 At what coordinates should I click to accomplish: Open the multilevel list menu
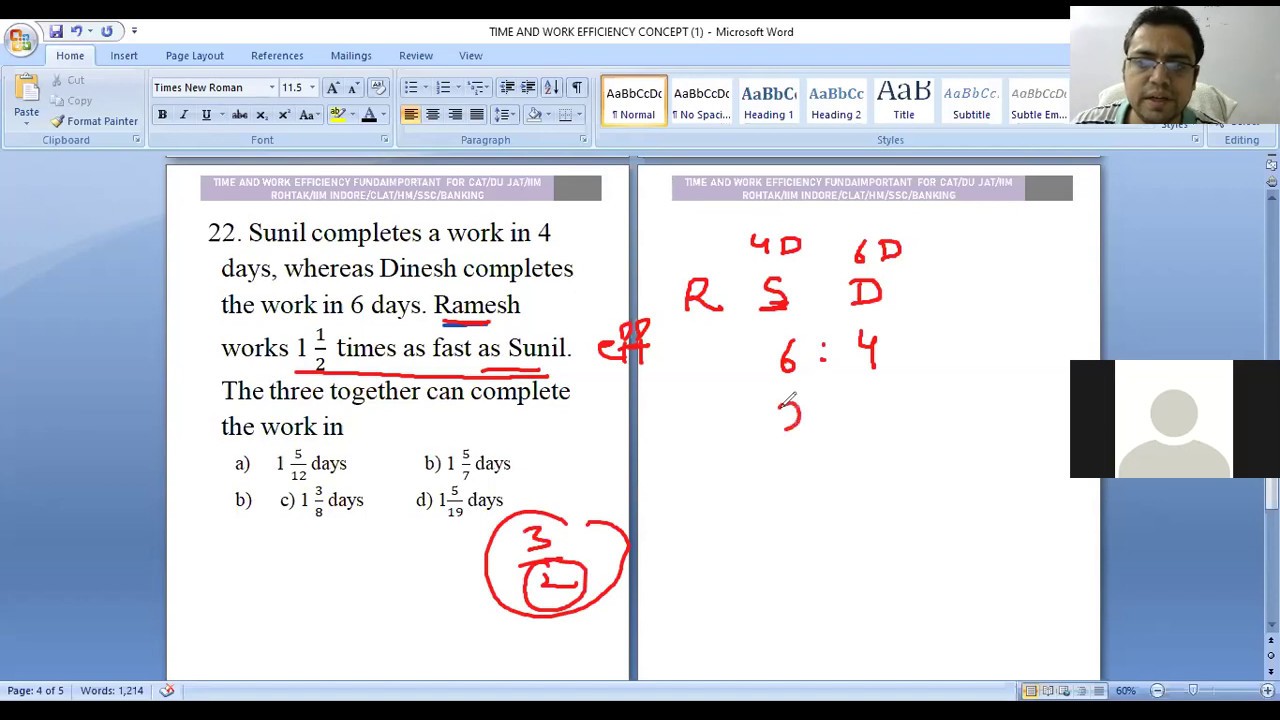pos(479,88)
